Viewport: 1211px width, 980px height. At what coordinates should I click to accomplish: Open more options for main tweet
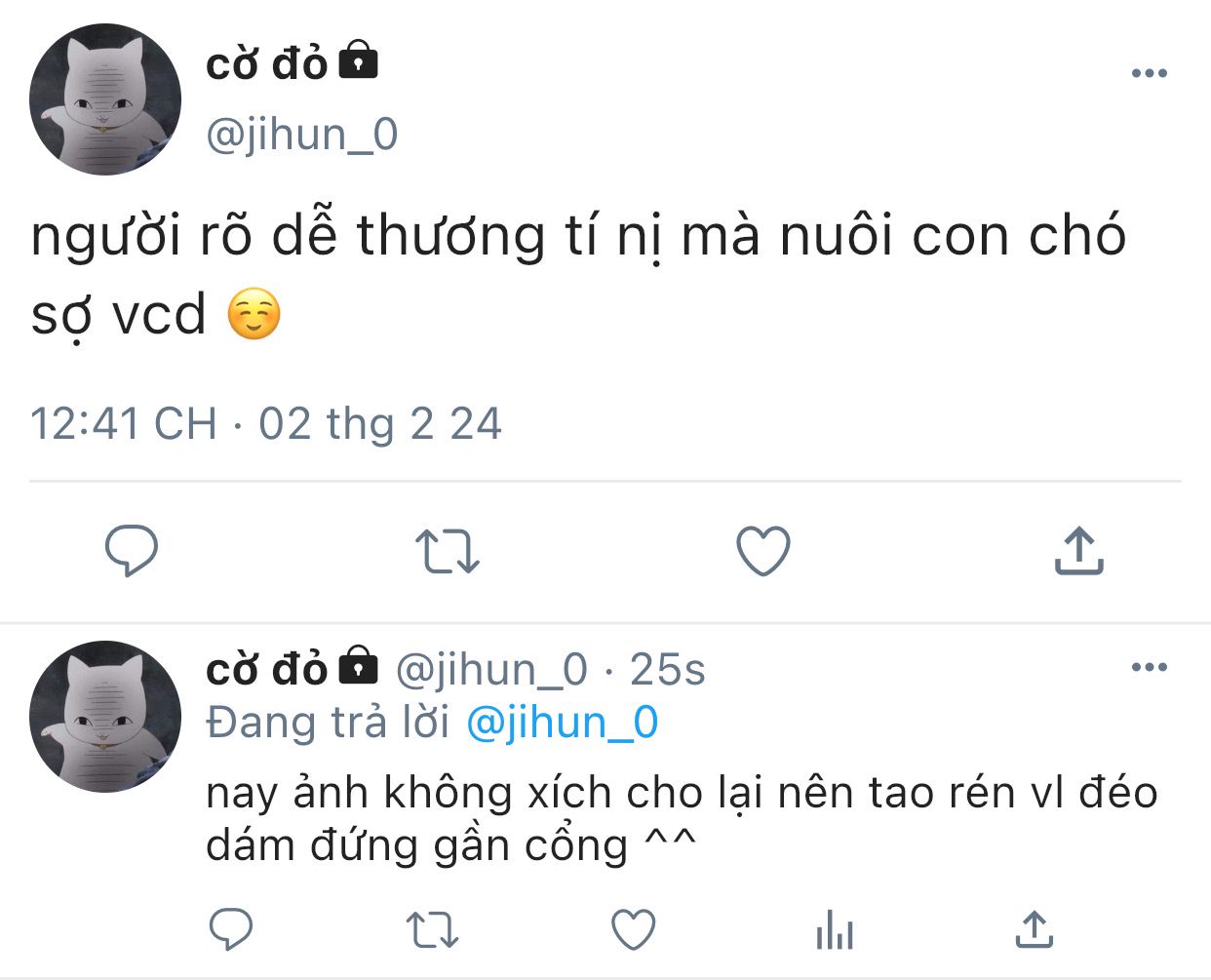tap(1150, 73)
